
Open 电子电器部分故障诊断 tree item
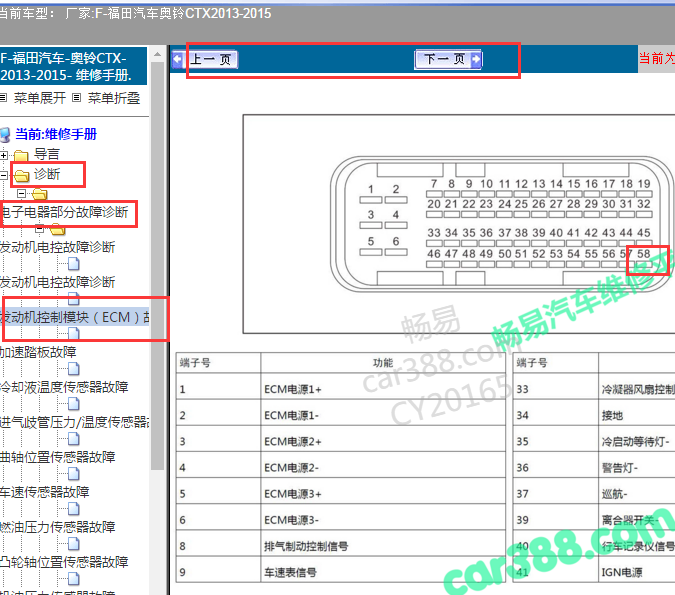coord(65,212)
